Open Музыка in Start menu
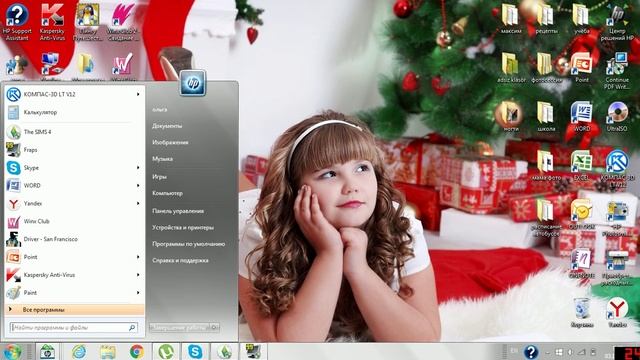Image resolution: width=640 pixels, height=360 pixels. 162,159
